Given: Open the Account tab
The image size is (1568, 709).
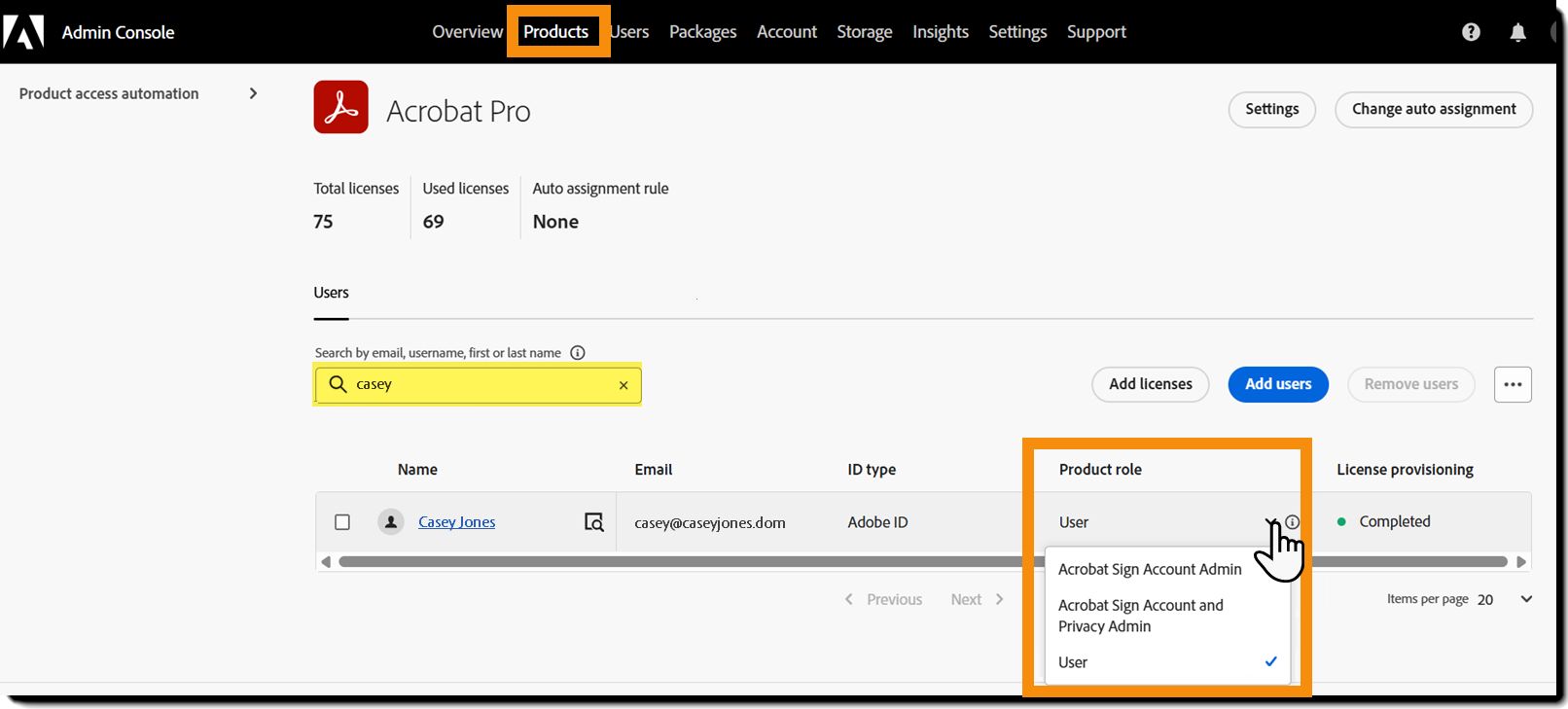Looking at the screenshot, I should click(787, 32).
